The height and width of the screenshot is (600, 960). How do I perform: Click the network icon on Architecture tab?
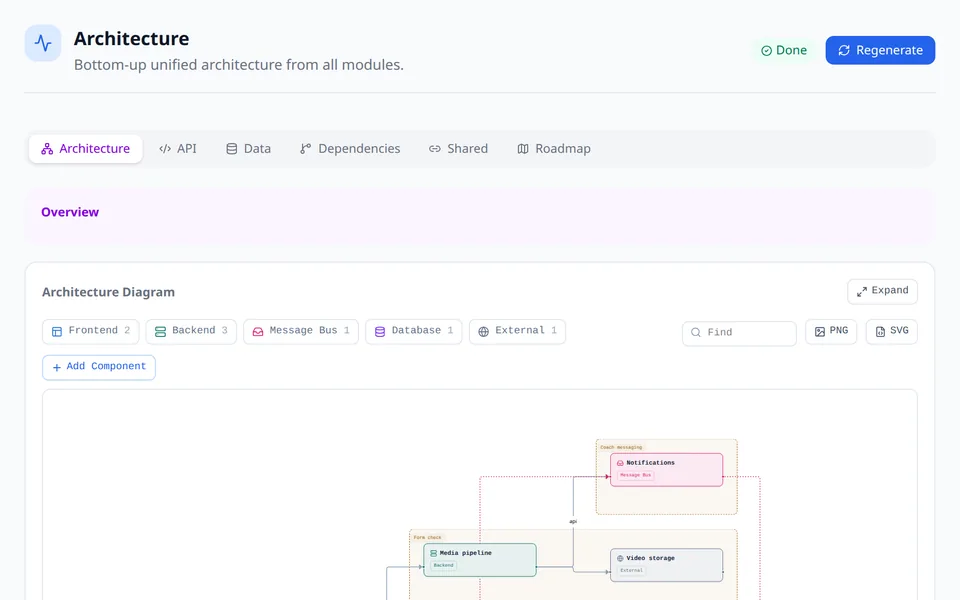coord(47,149)
